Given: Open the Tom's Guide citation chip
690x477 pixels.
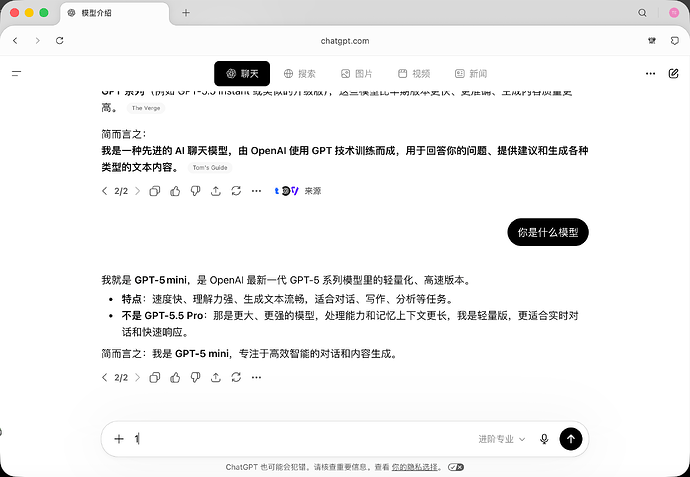Looking at the screenshot, I should click(210, 168).
